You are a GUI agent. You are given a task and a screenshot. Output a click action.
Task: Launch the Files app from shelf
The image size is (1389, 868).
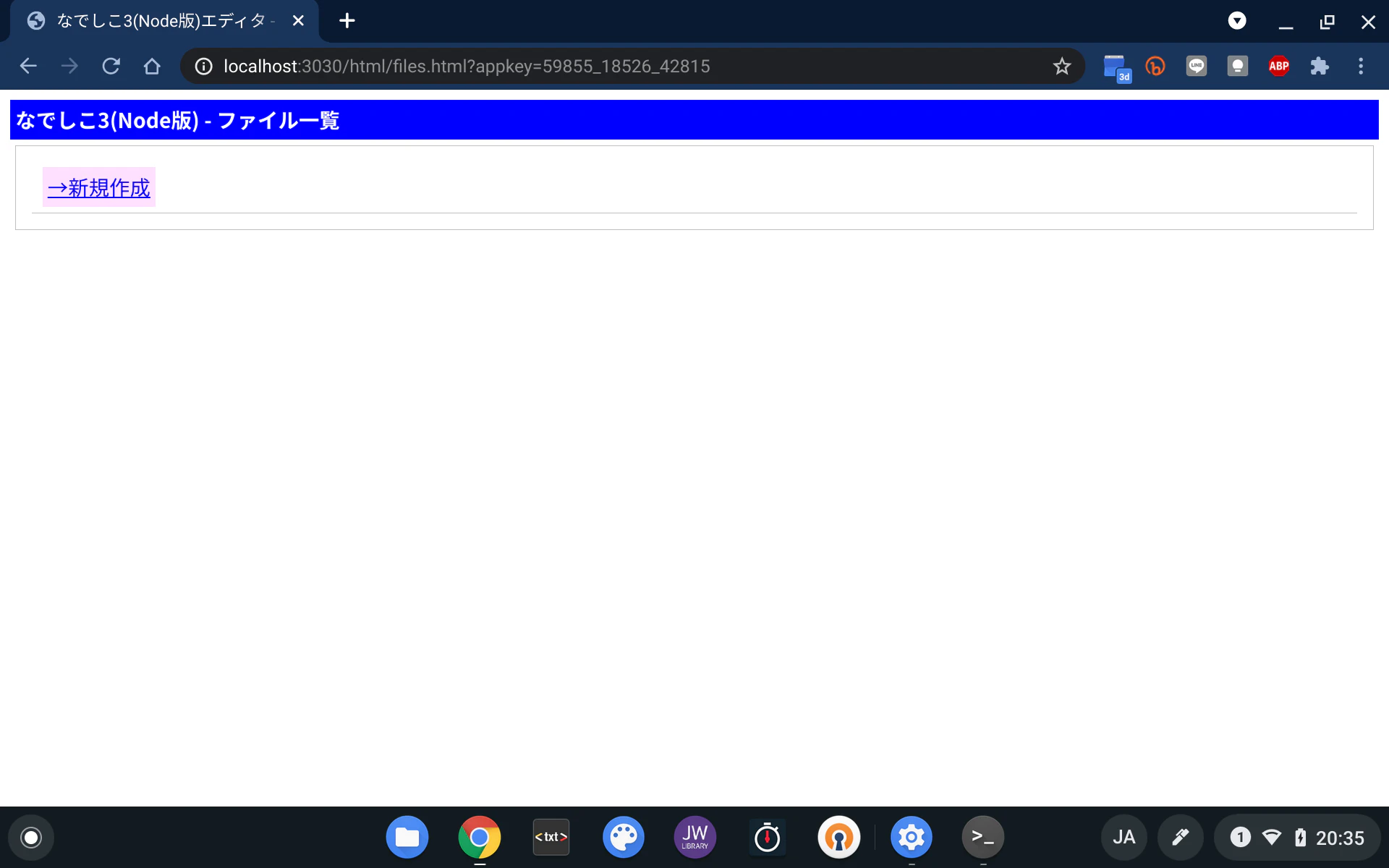407,838
